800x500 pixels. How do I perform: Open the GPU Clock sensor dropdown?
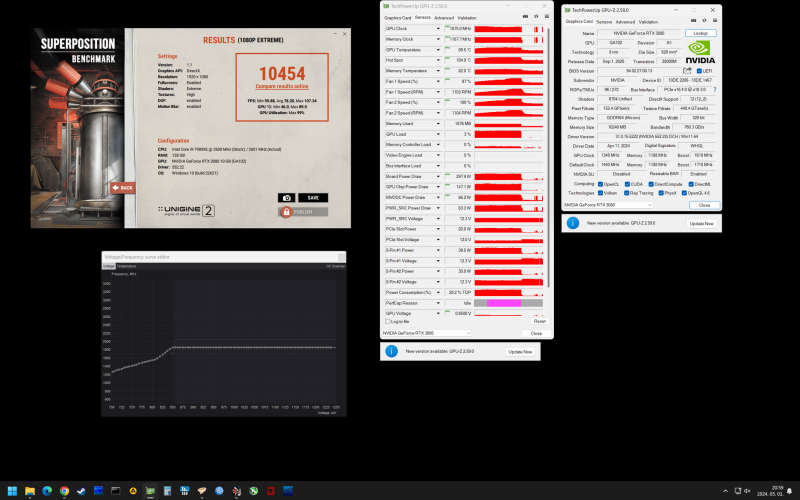(438, 29)
